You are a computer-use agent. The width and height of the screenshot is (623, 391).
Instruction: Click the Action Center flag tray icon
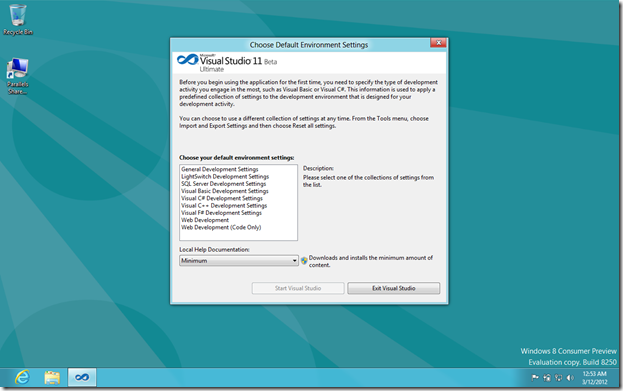[535, 377]
